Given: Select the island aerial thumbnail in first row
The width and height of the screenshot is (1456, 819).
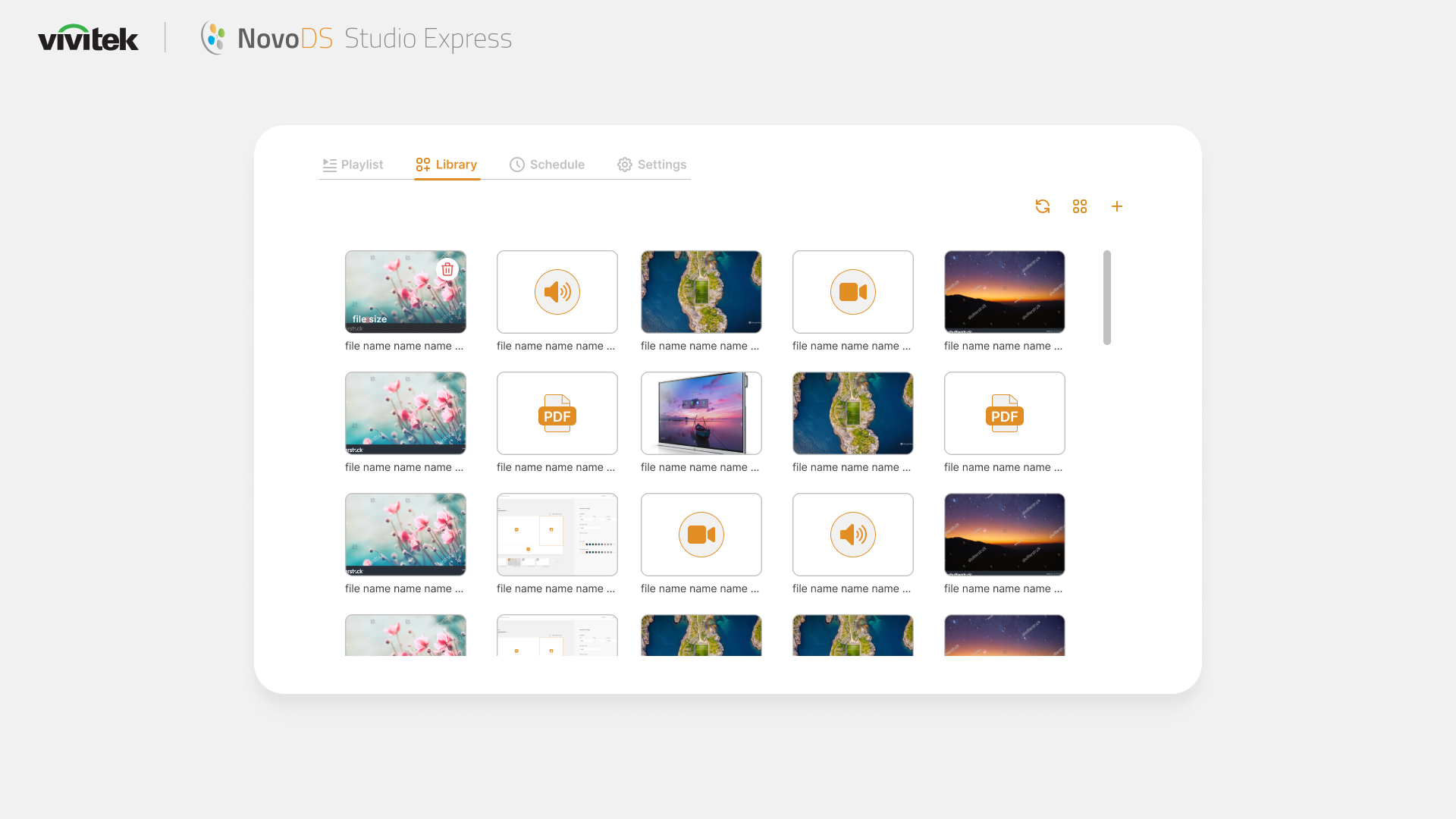Looking at the screenshot, I should click(701, 292).
